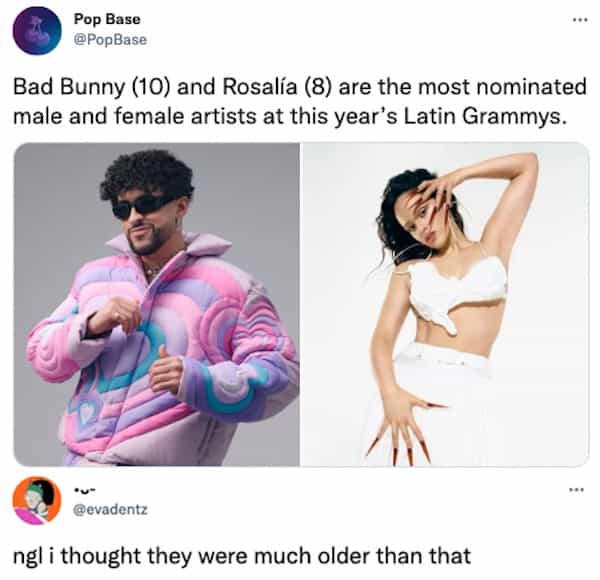Image resolution: width=600 pixels, height=580 pixels.
Task: Open the reply starting with "ngl i thought"
Action: (x=242, y=556)
